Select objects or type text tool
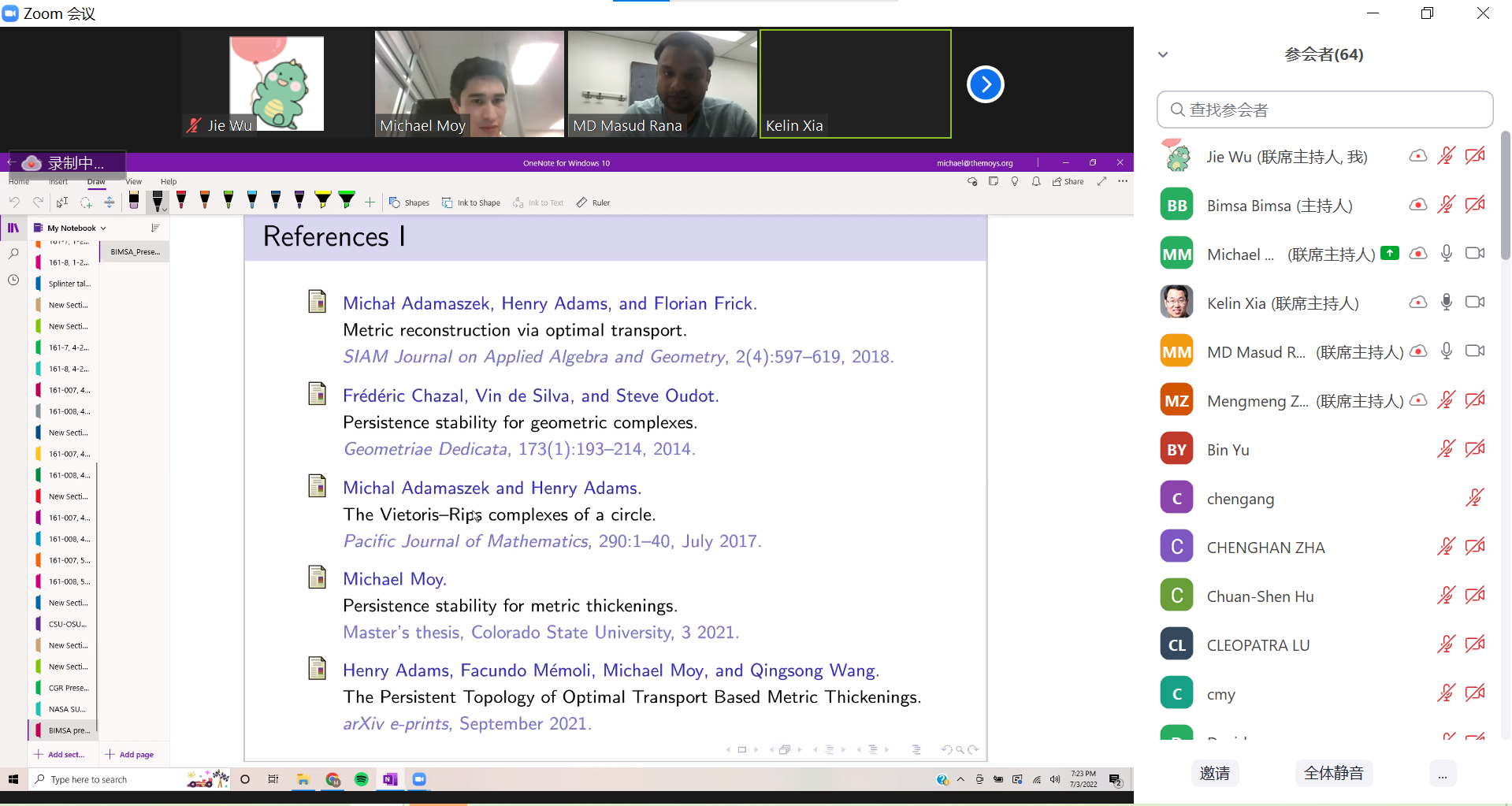This screenshot has width=1512, height=806. pos(62,202)
